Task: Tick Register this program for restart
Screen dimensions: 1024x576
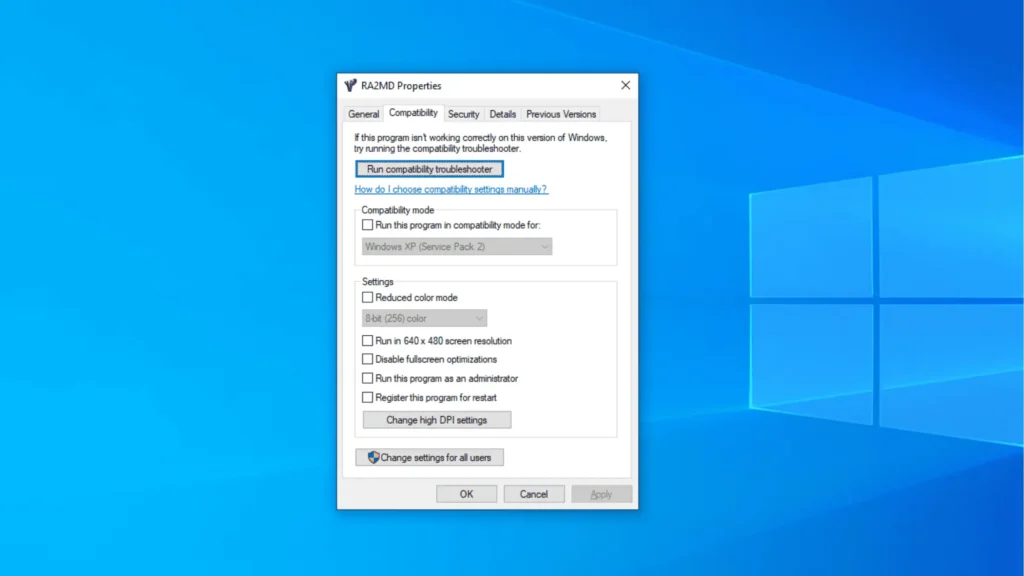Action: (x=368, y=397)
